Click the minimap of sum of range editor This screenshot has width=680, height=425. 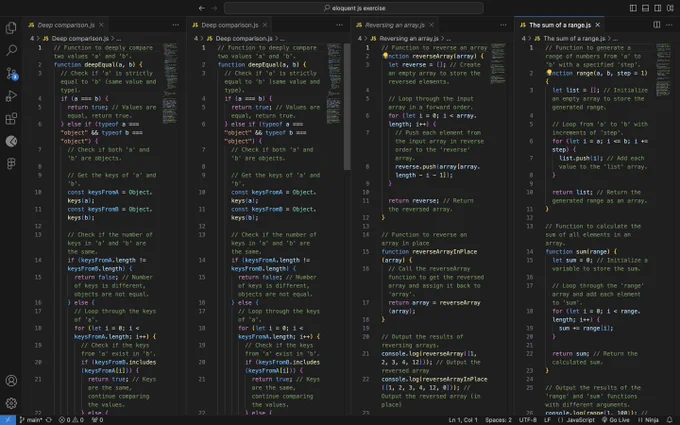(663, 69)
